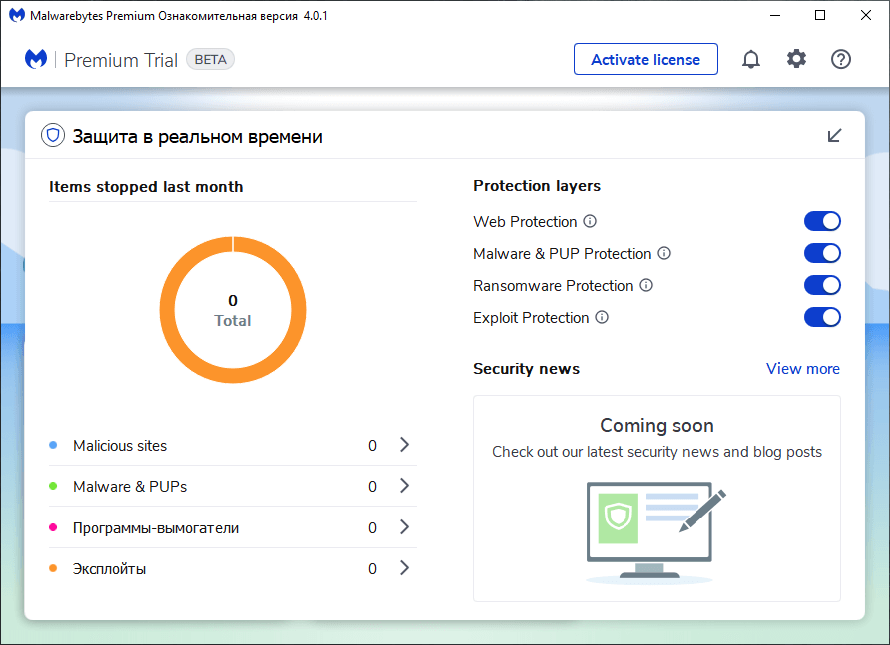Screen dimensions: 890x645
Task: Open View more security news
Action: tap(802, 368)
